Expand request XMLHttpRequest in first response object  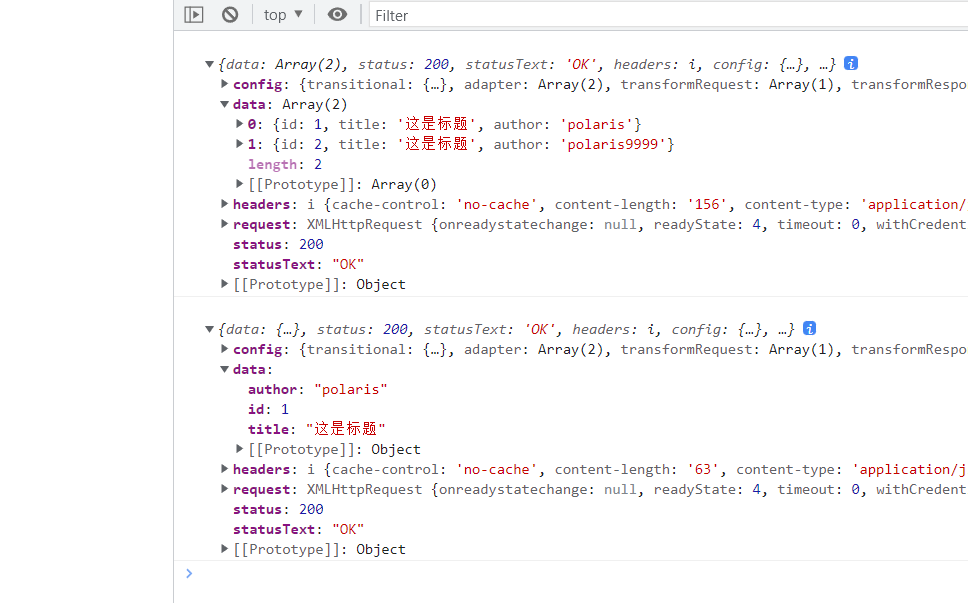point(225,224)
